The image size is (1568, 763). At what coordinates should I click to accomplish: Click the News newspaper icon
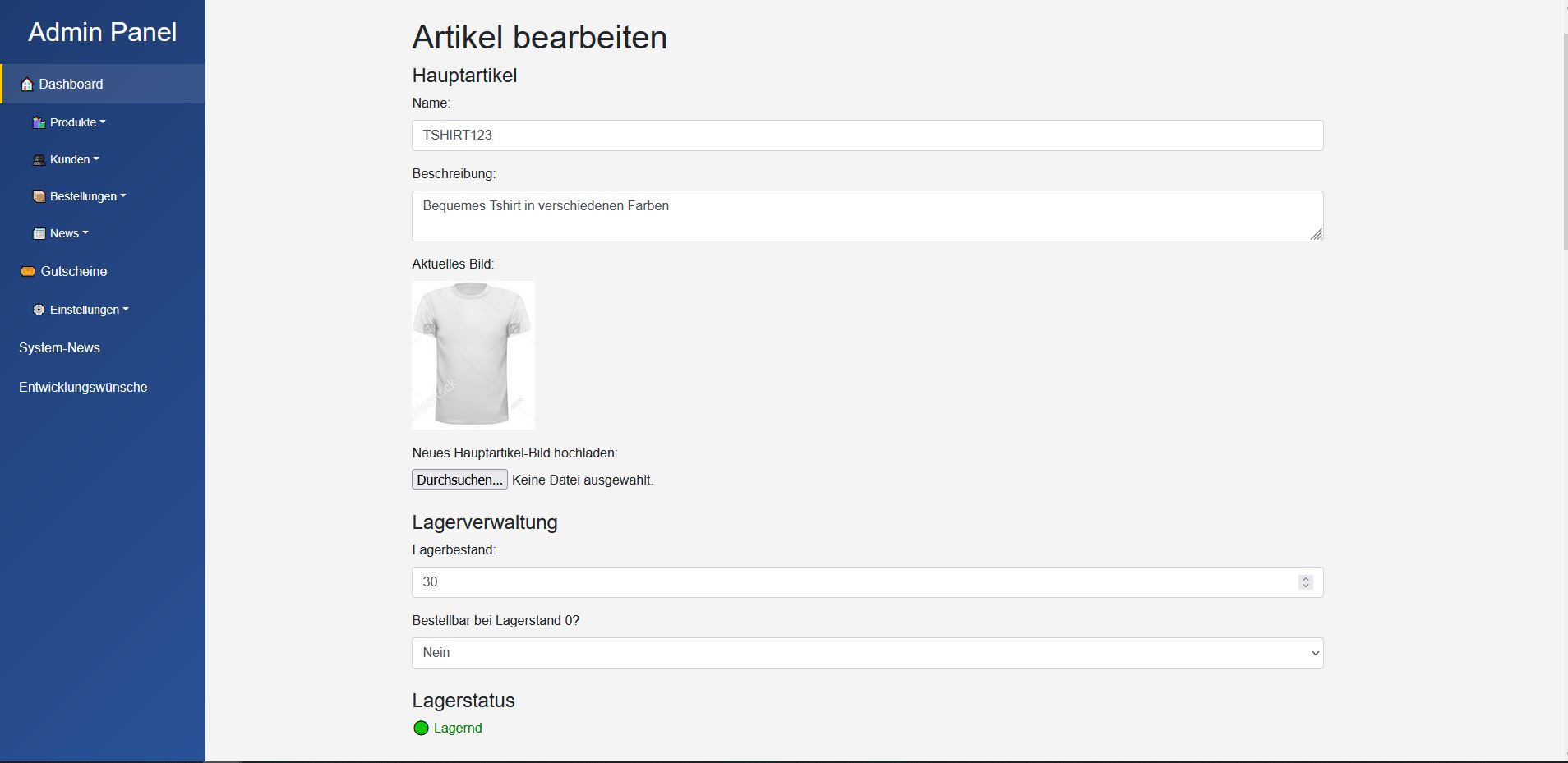pos(39,234)
